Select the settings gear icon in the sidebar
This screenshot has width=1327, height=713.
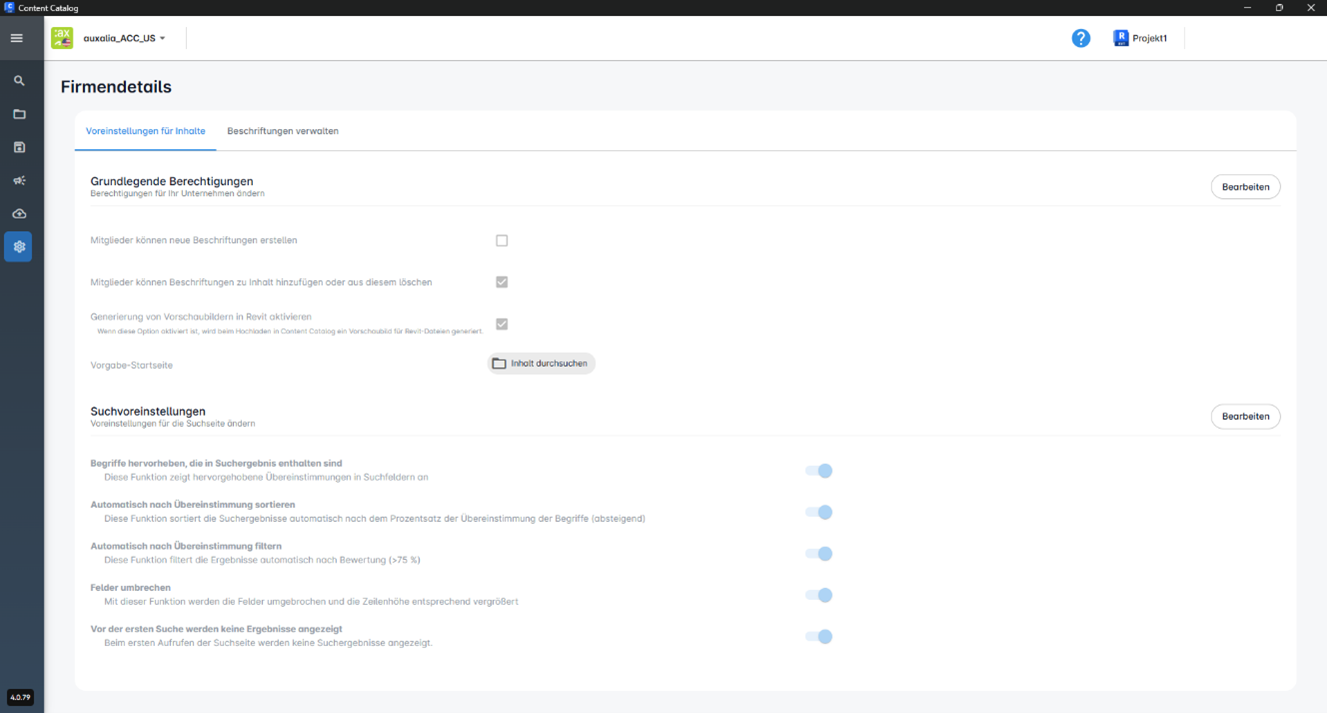click(x=19, y=247)
